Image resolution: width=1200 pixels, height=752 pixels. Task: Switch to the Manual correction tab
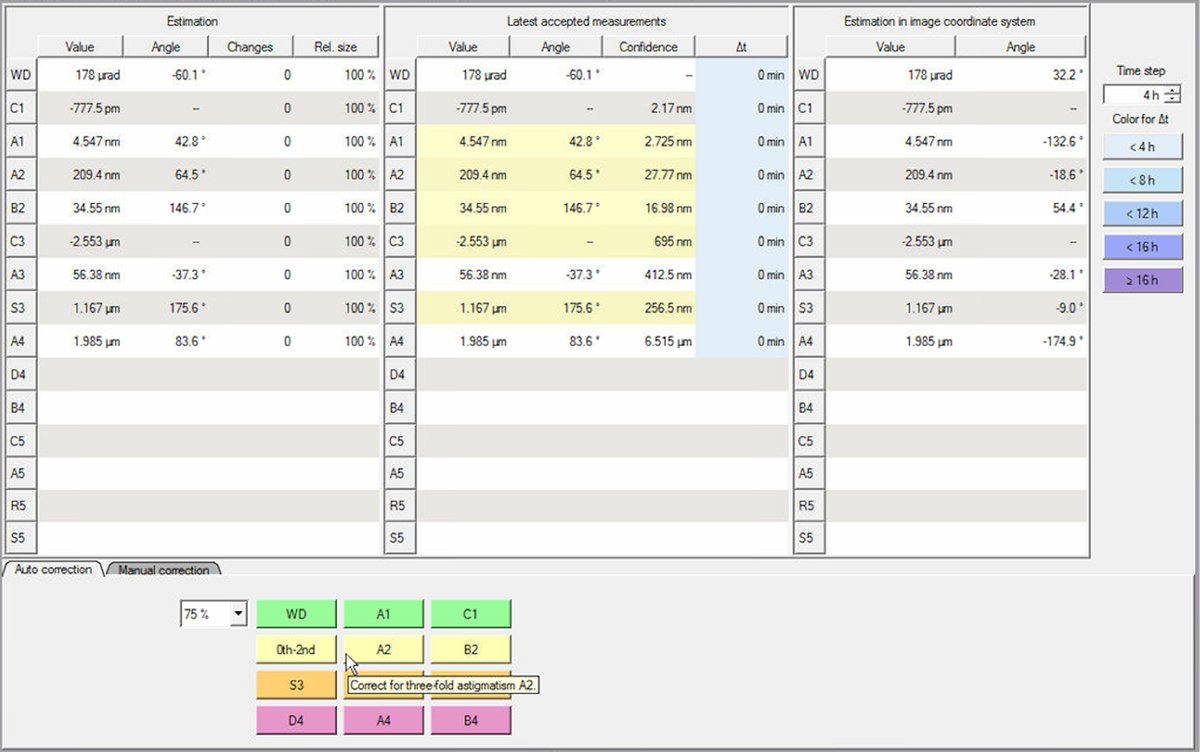pyautogui.click(x=162, y=570)
